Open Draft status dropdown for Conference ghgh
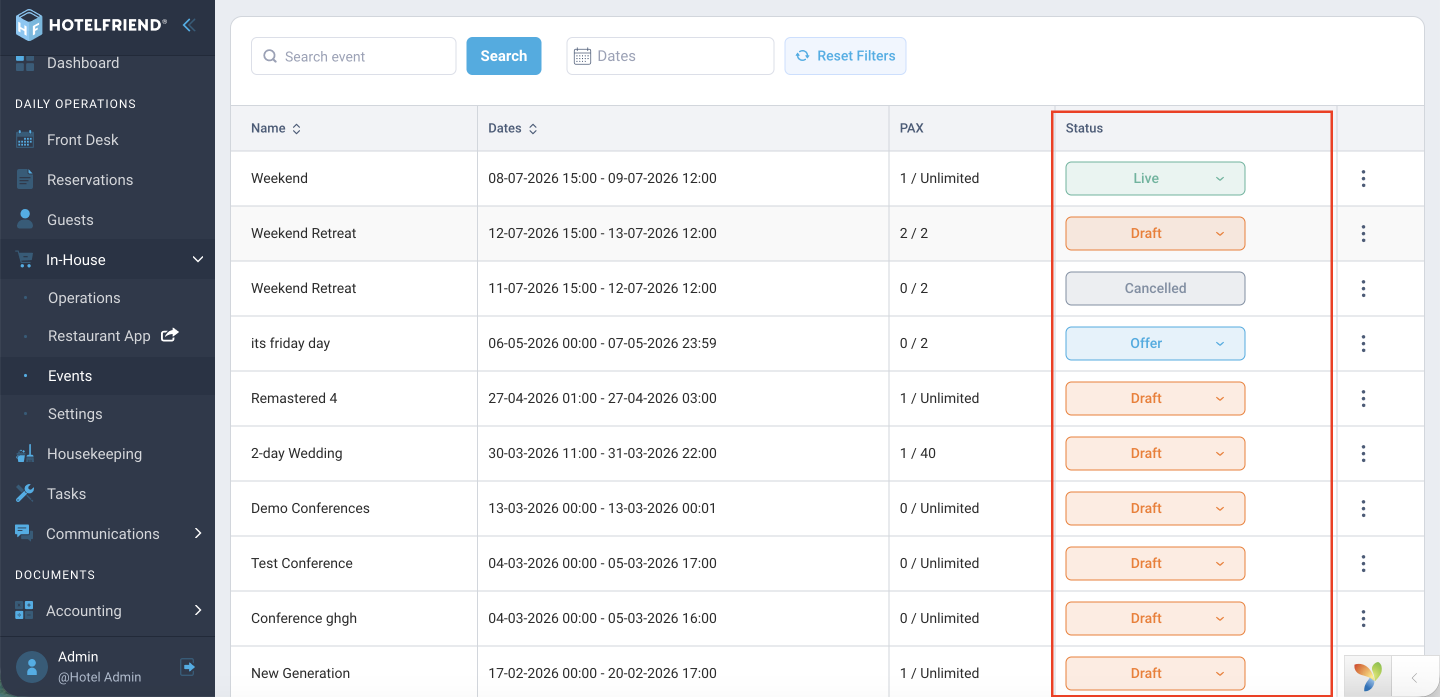The image size is (1440, 697). point(1155,618)
